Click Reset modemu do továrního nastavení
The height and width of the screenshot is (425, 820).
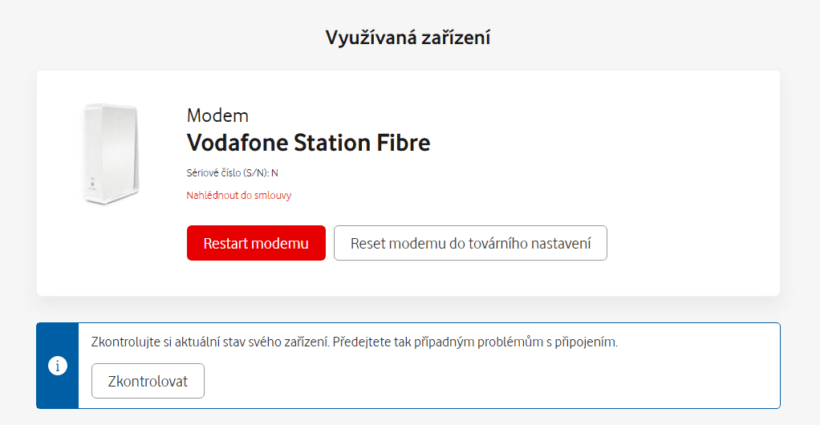click(x=470, y=243)
